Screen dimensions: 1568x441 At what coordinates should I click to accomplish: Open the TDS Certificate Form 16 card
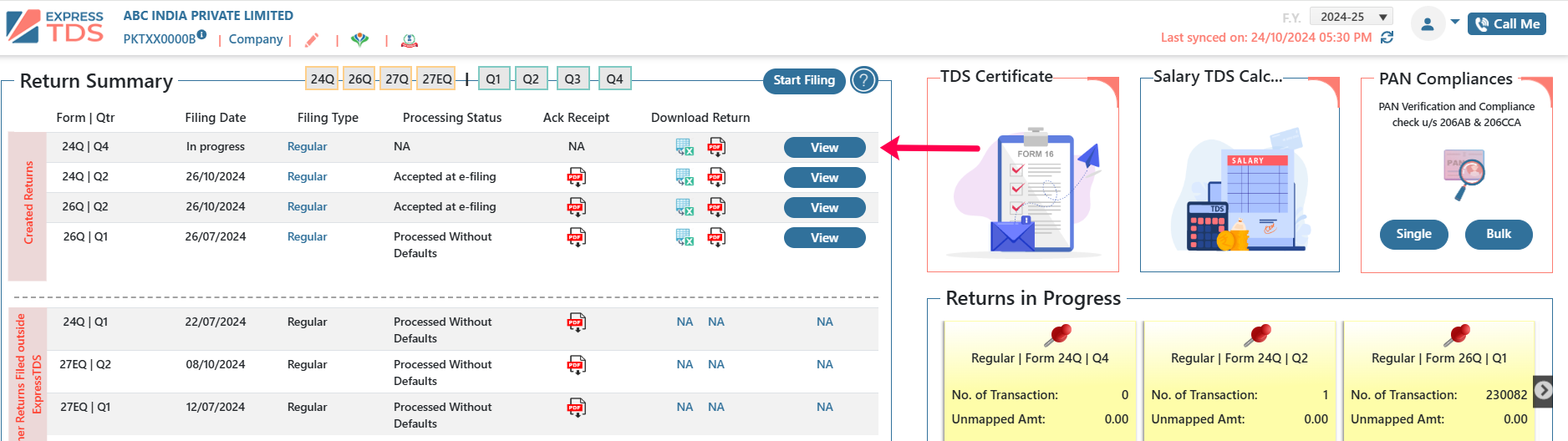1023,174
